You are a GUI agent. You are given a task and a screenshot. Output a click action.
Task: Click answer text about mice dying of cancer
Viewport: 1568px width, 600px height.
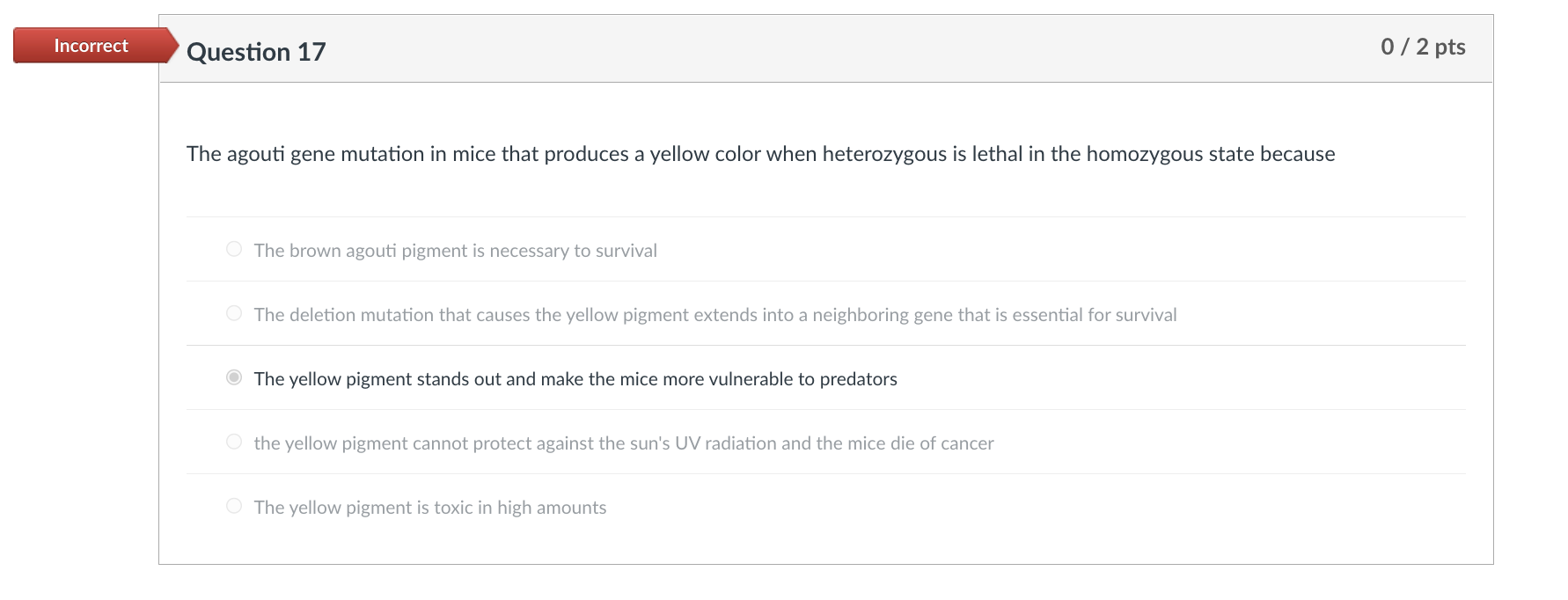pos(623,443)
